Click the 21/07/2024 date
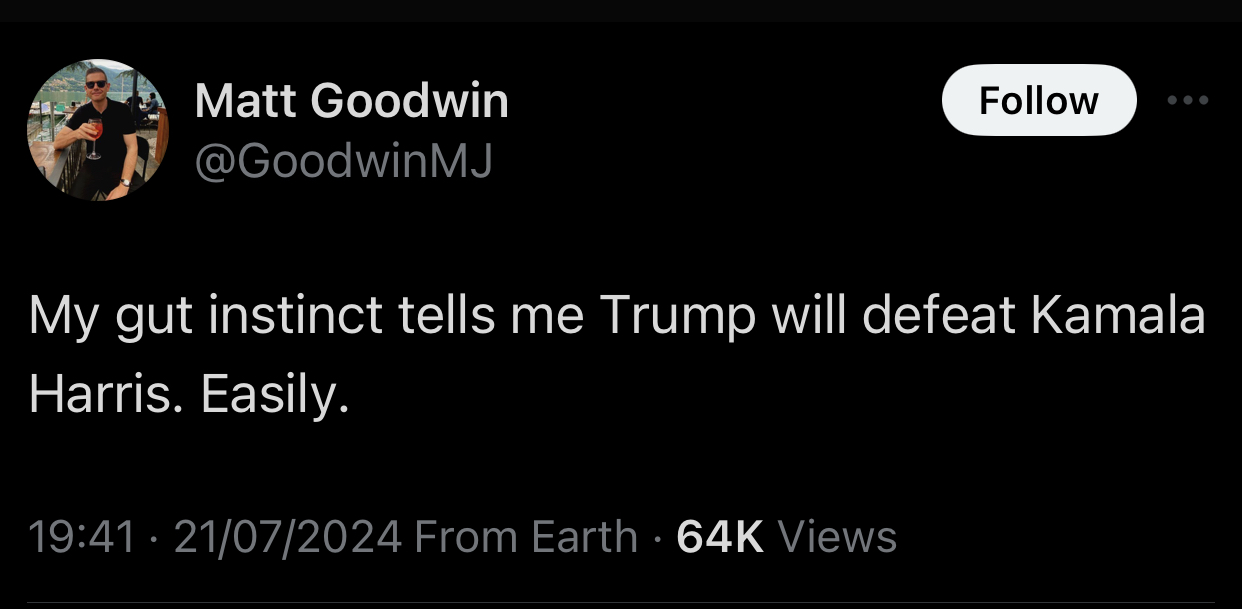 click(x=288, y=537)
